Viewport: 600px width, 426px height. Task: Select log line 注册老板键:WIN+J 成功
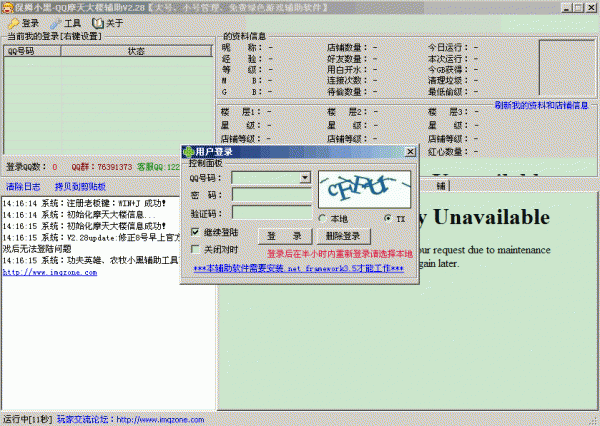tap(84, 204)
